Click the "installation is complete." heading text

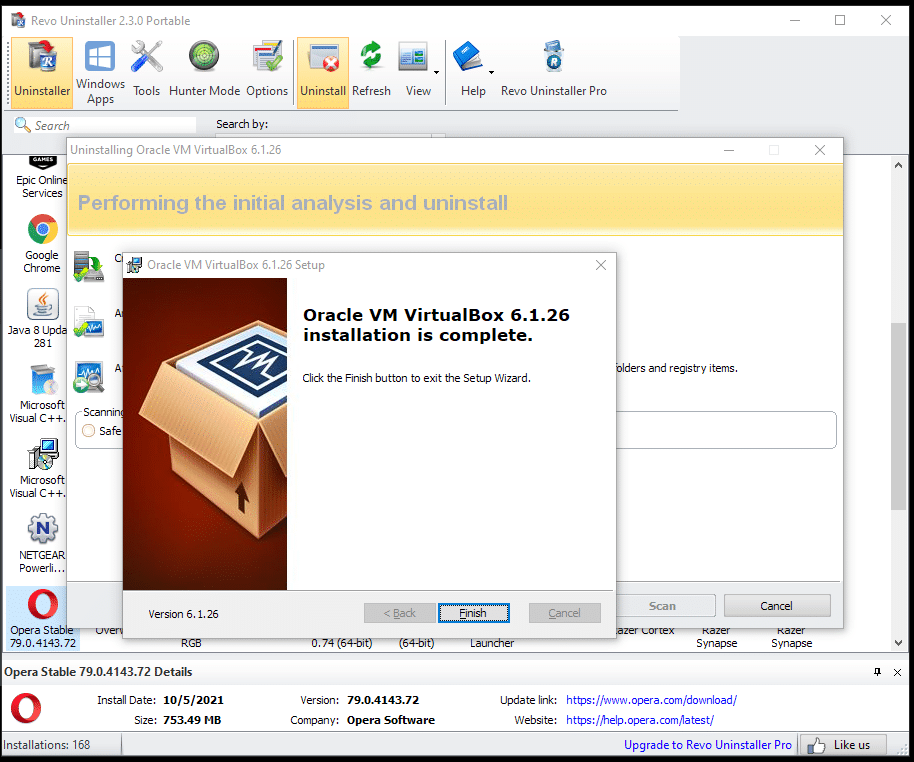point(418,335)
